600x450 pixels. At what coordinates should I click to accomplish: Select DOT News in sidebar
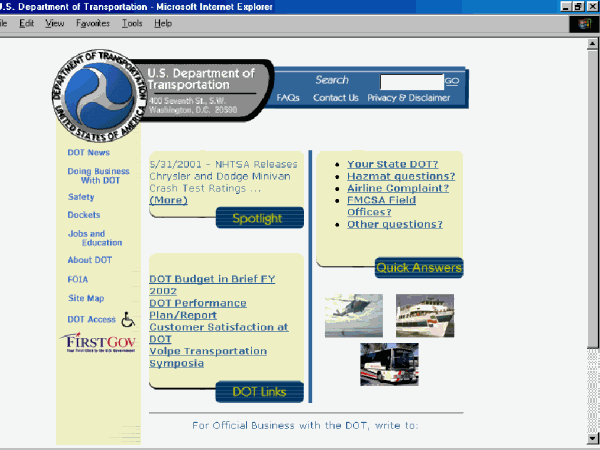point(88,153)
